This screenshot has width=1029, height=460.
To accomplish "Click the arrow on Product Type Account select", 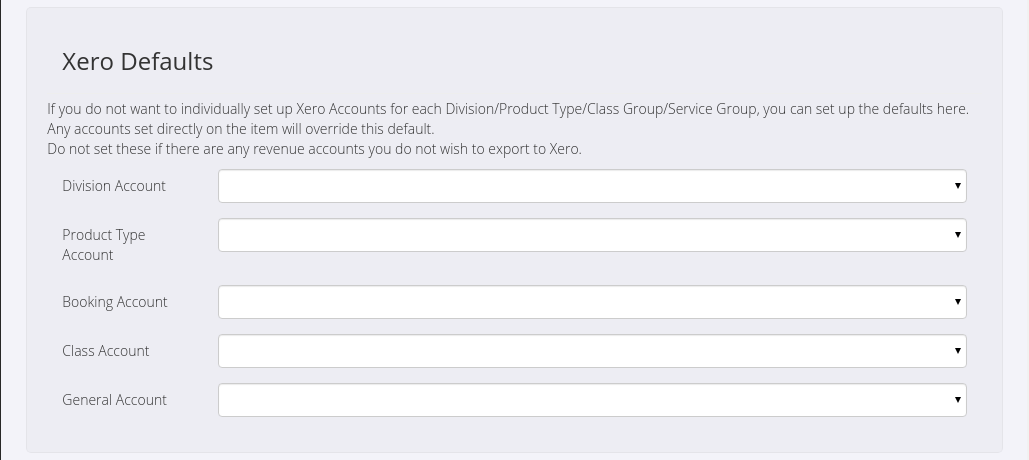I will (x=957, y=235).
